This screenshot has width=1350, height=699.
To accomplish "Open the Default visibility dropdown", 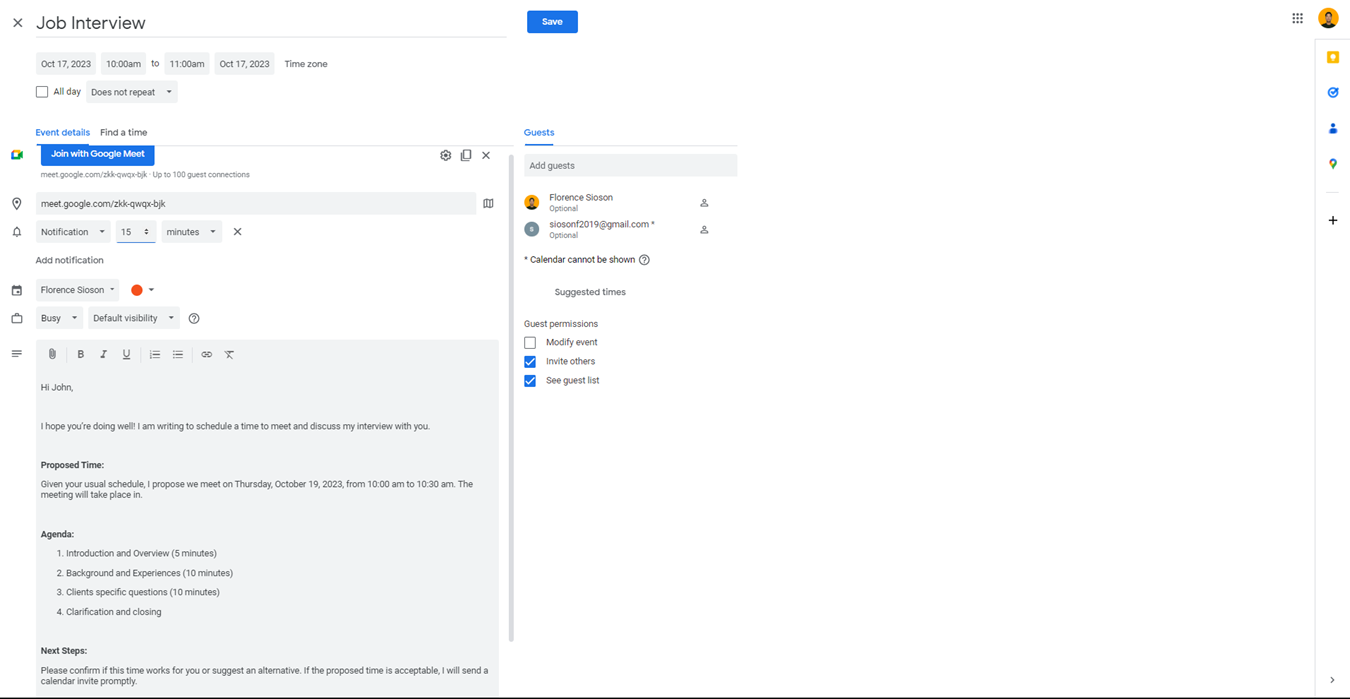I will (x=133, y=318).
